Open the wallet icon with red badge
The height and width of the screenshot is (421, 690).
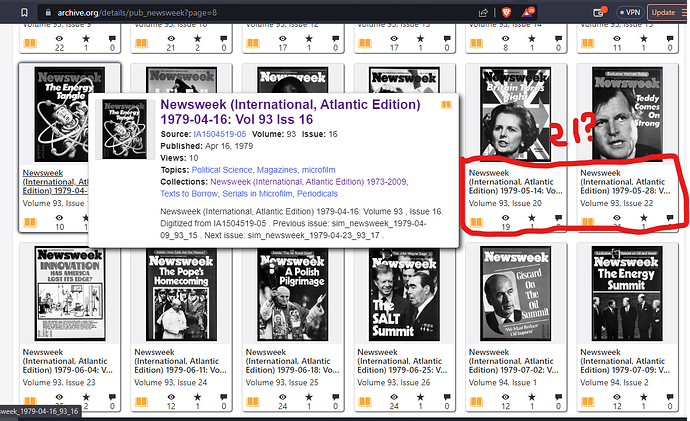[600, 12]
